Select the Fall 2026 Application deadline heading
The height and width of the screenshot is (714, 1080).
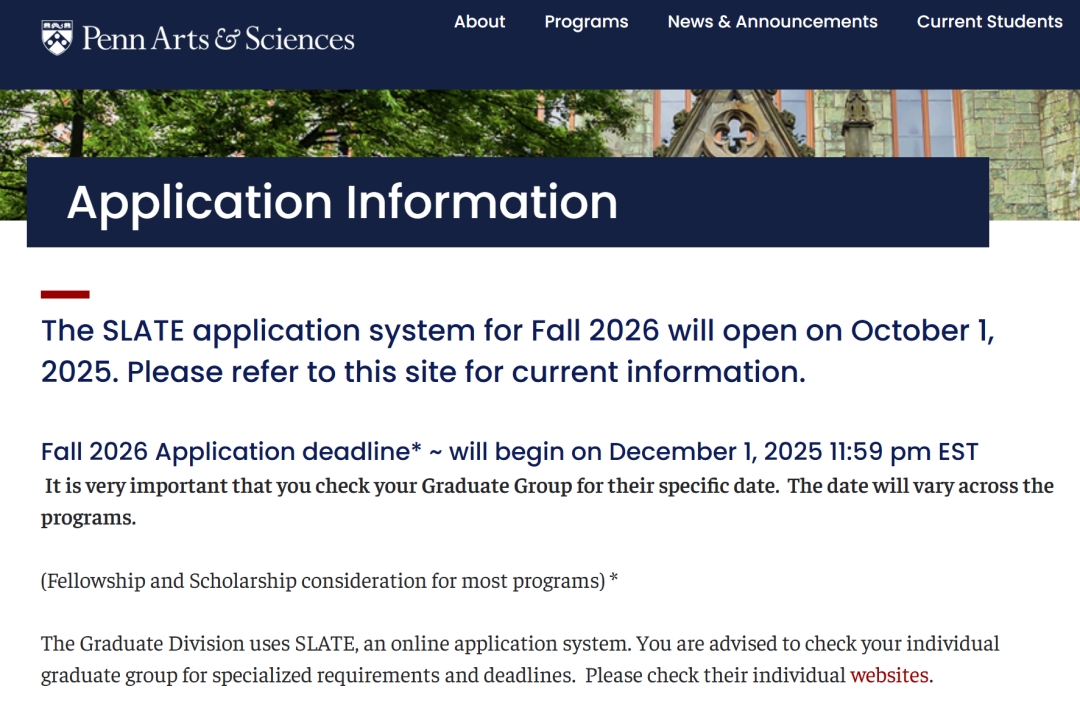pyautogui.click(x=231, y=452)
